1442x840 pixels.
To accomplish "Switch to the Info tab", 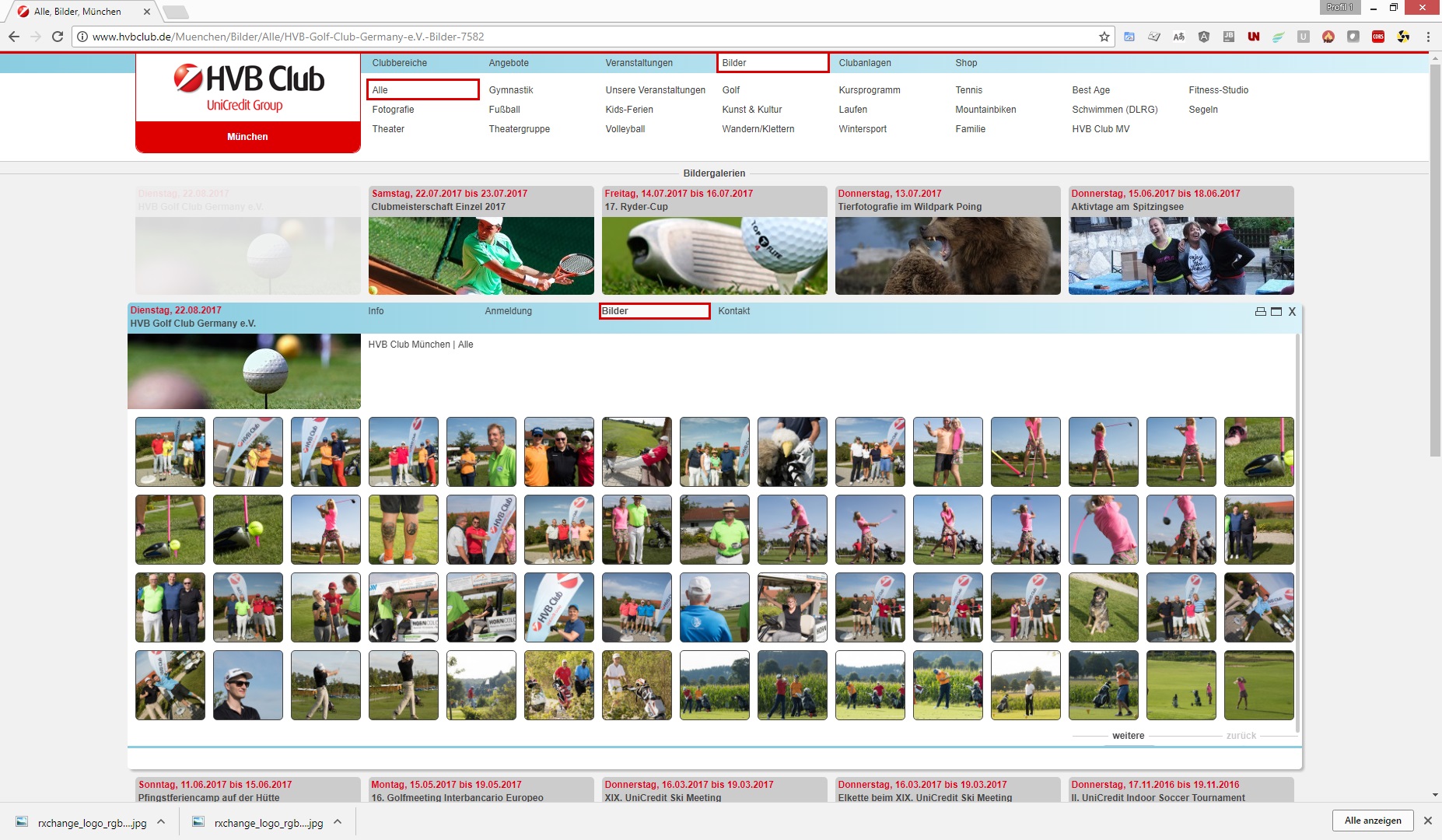I will 376,311.
